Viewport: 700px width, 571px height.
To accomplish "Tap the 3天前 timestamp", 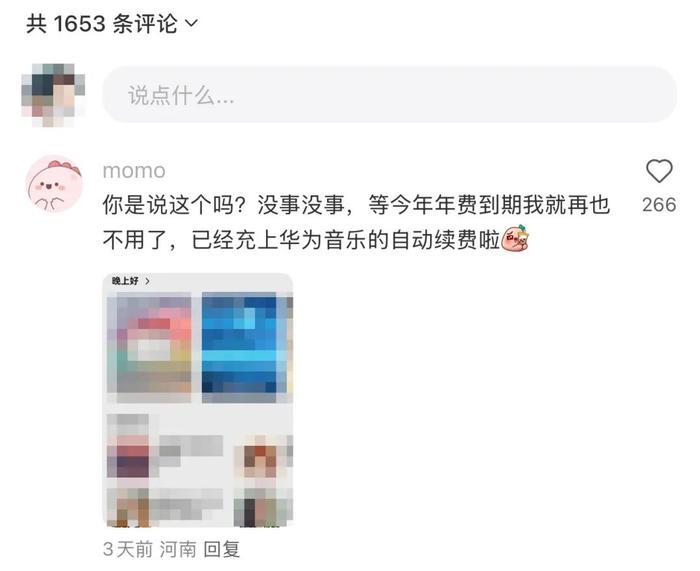I will [x=128, y=549].
